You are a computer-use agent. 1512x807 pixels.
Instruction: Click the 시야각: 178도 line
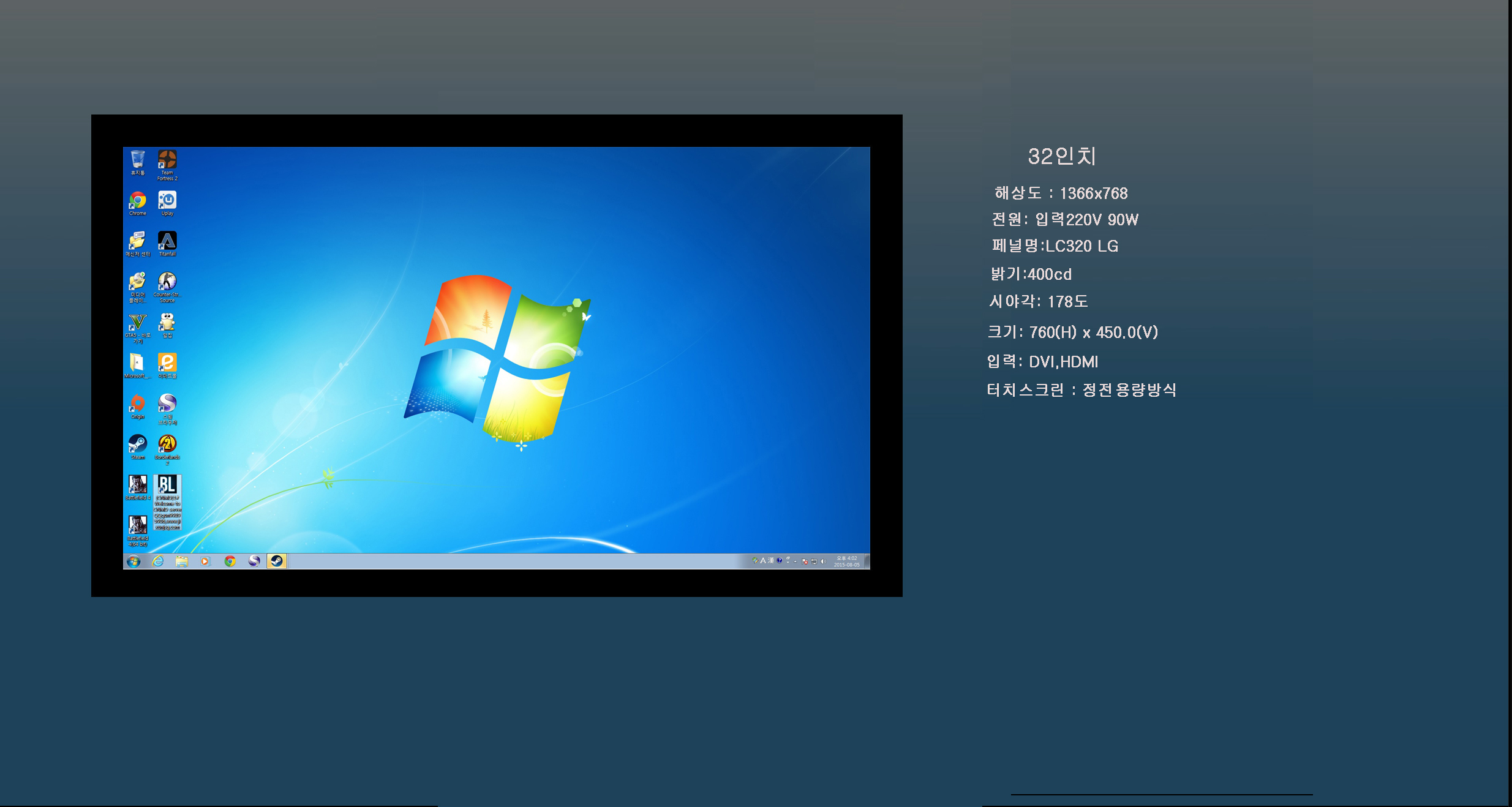click(1039, 301)
